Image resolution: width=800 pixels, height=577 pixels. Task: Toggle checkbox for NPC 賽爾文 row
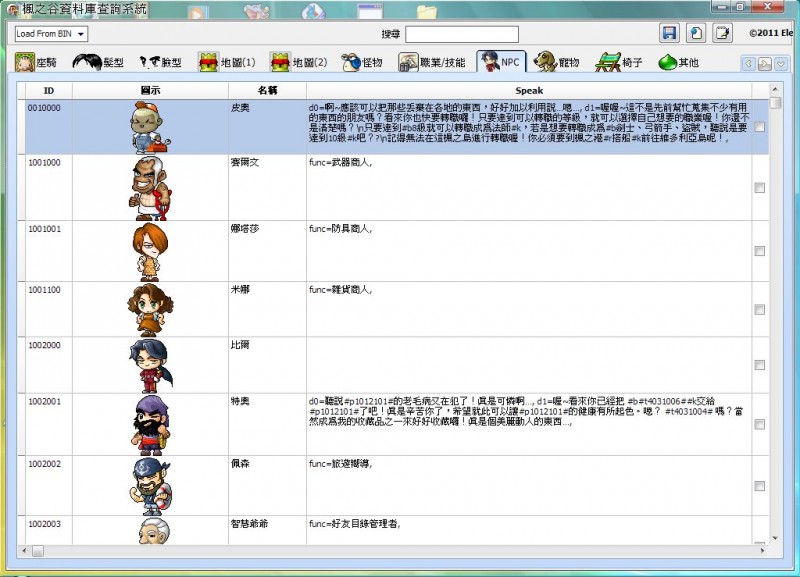[760, 188]
